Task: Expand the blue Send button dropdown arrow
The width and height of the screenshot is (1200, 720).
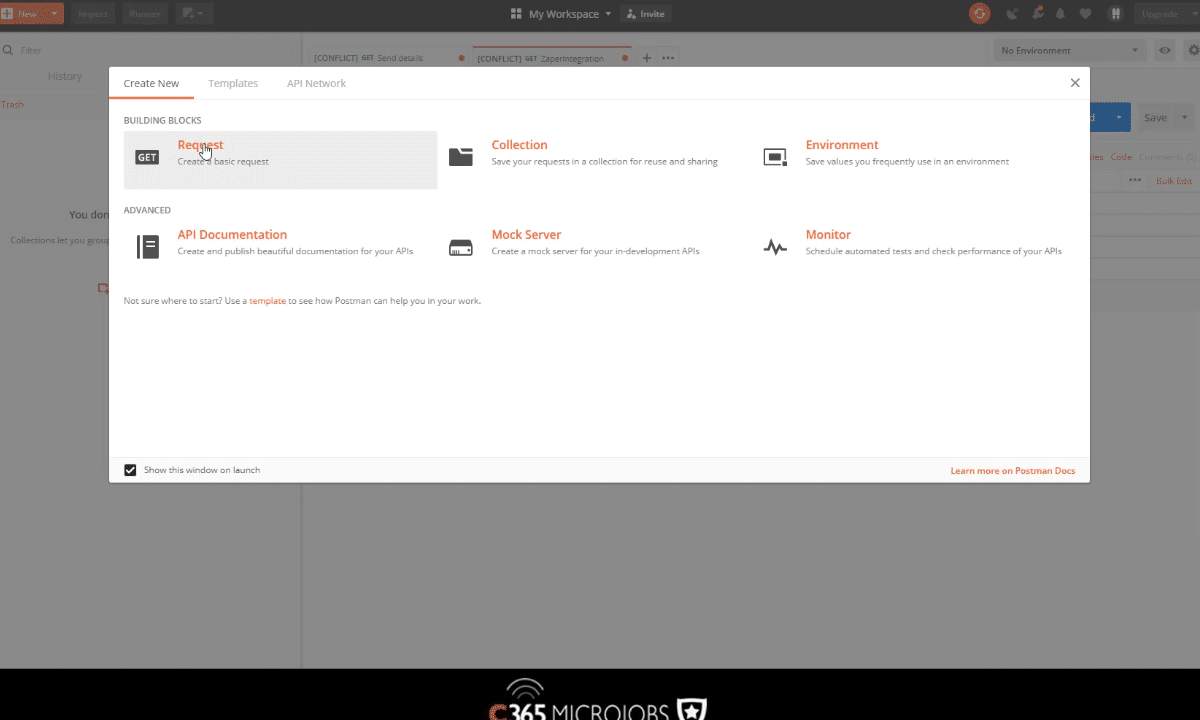Action: click(1119, 118)
